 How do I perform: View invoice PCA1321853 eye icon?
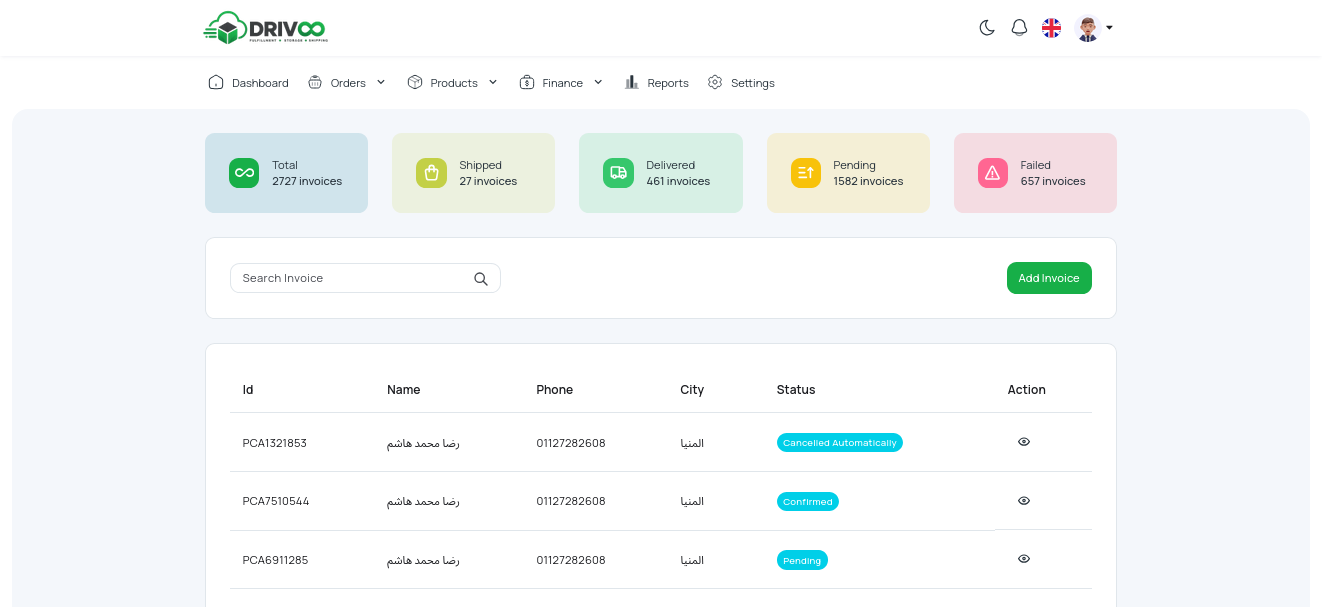pos(1024,441)
